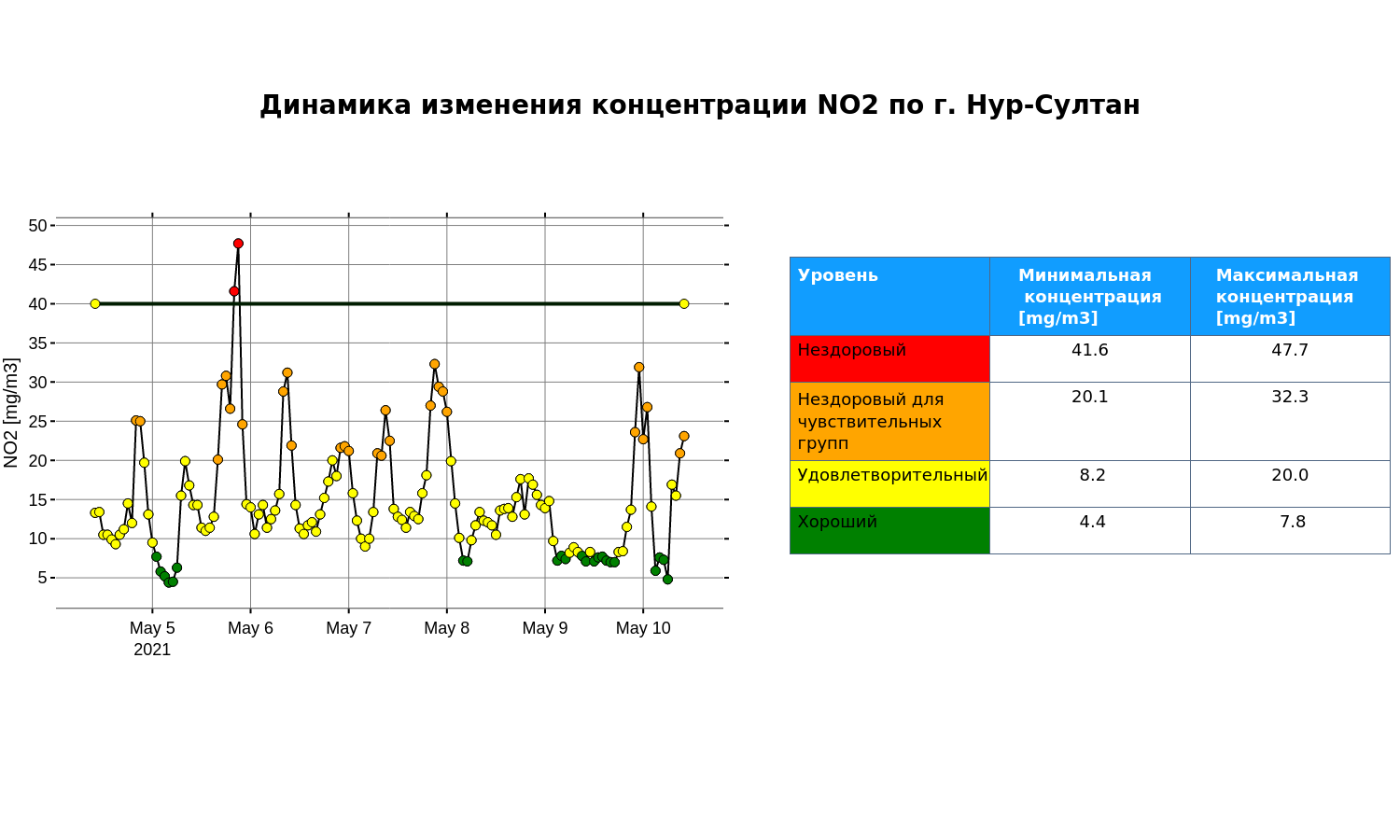
Task: Select the red Нездоровый level cell
Action: (889, 358)
